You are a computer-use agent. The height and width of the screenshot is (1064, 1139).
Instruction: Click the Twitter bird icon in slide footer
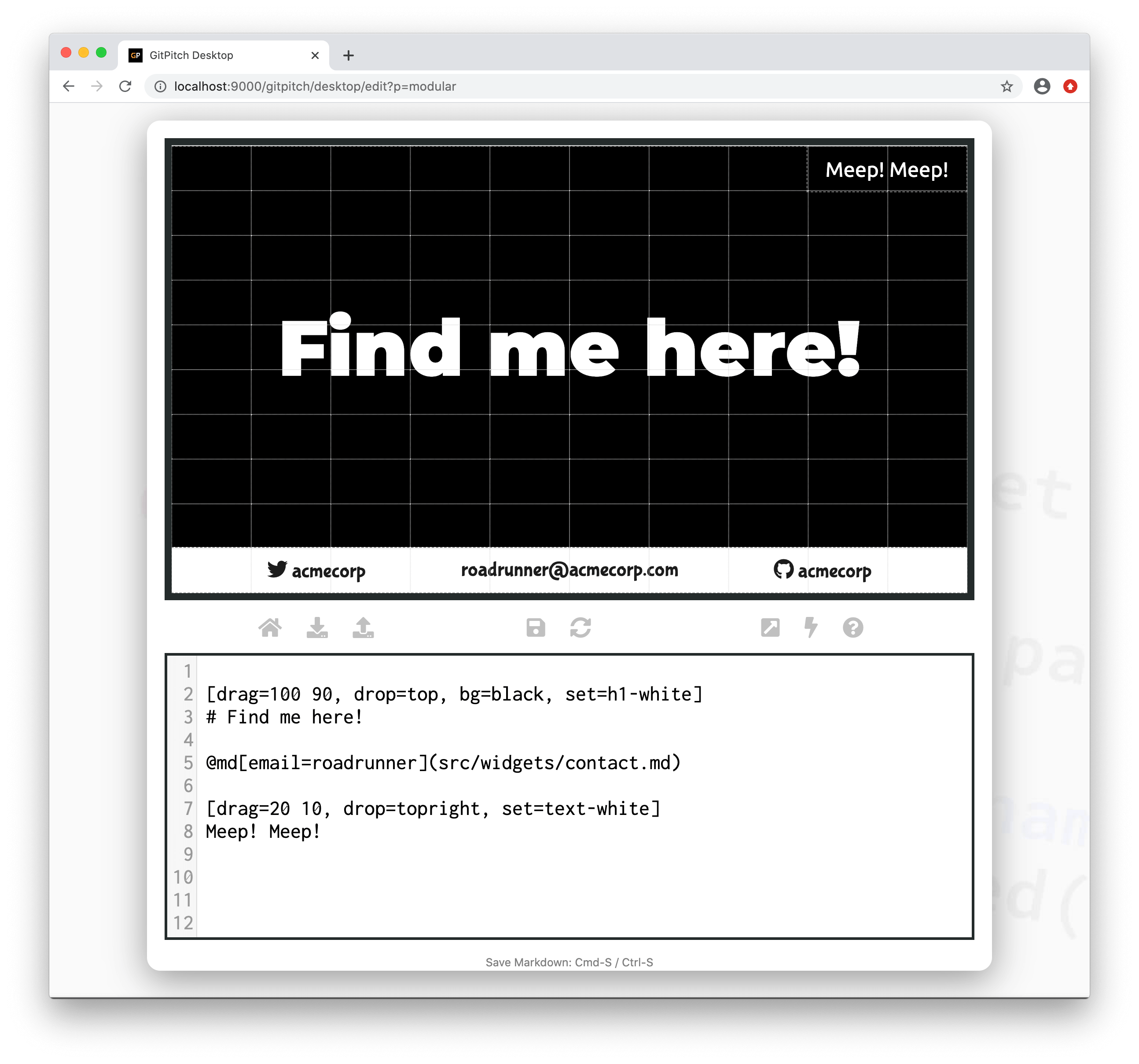277,569
